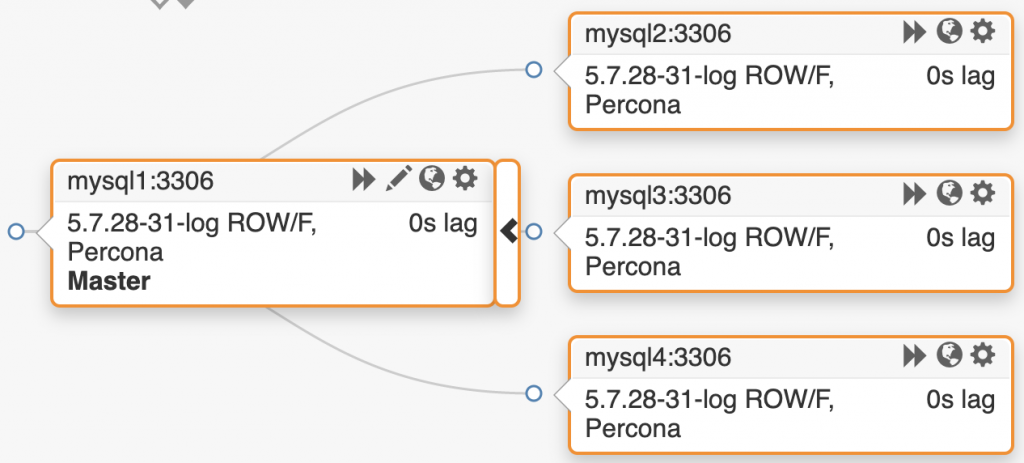Click the forward arrows icon on mysql4
Screen dimensions: 1024x463
914,355
